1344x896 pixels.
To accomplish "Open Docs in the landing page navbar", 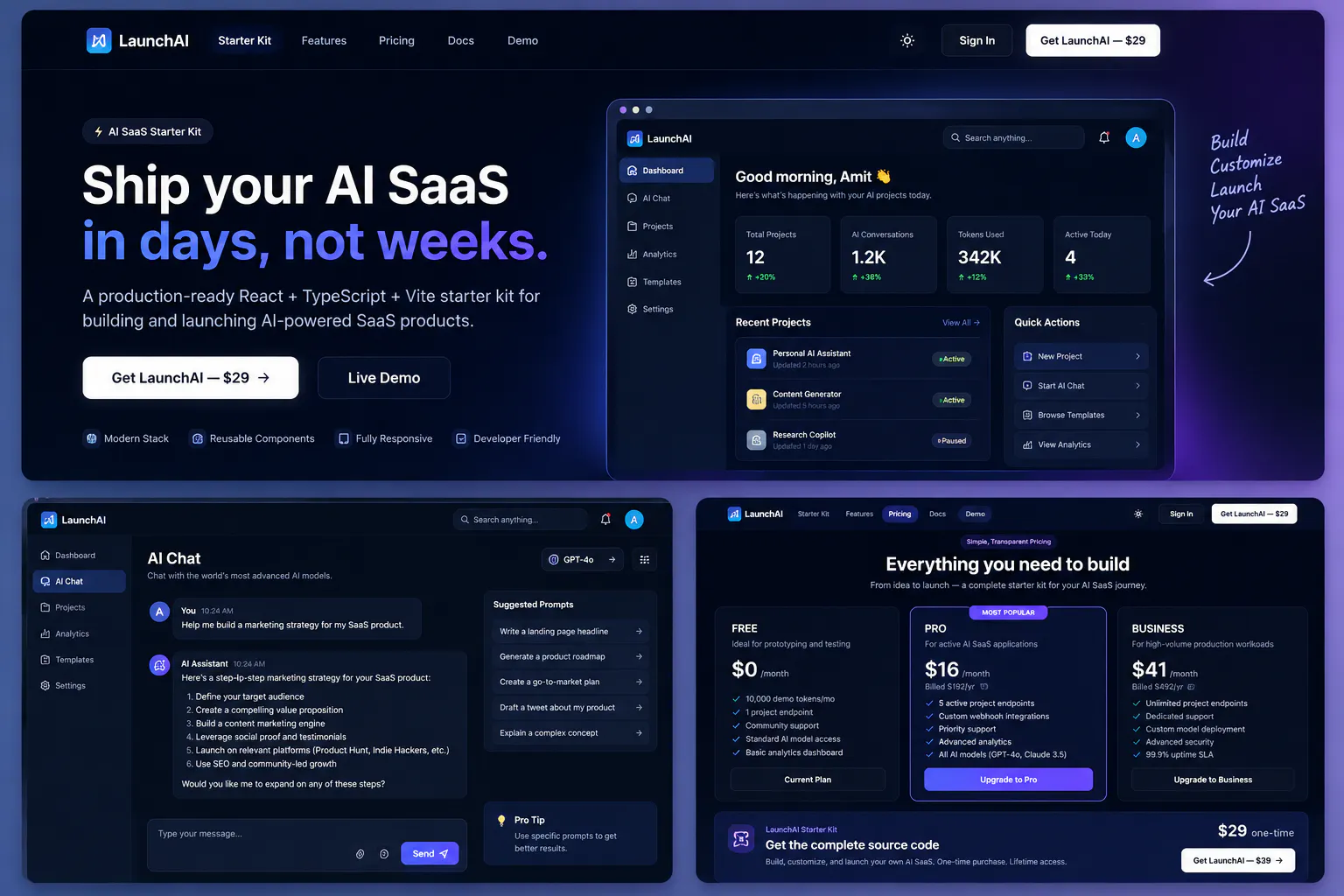I will (x=461, y=40).
